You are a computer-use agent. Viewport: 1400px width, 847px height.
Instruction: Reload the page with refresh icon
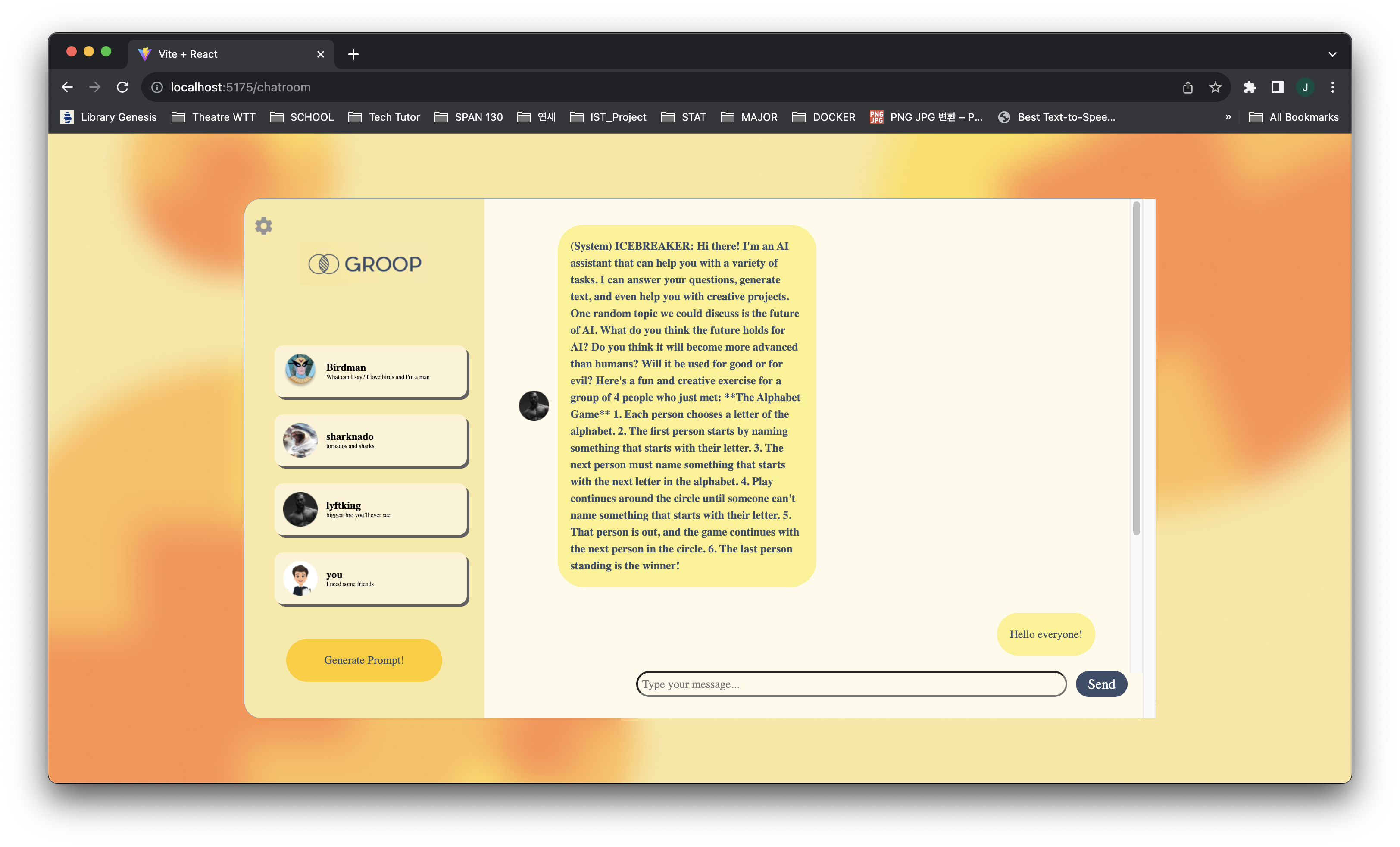pos(123,87)
